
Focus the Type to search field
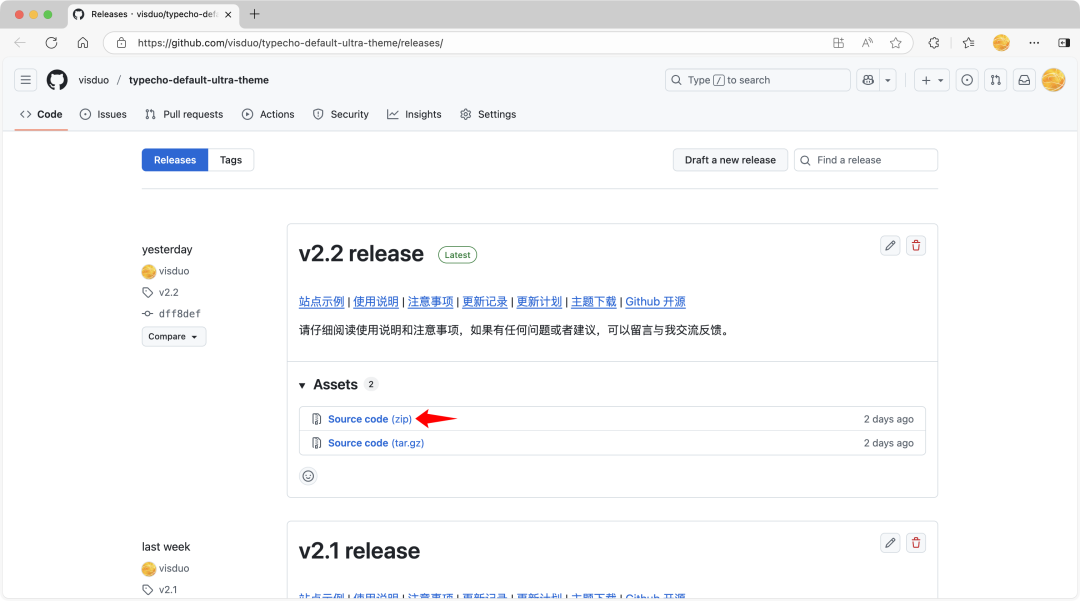758,80
